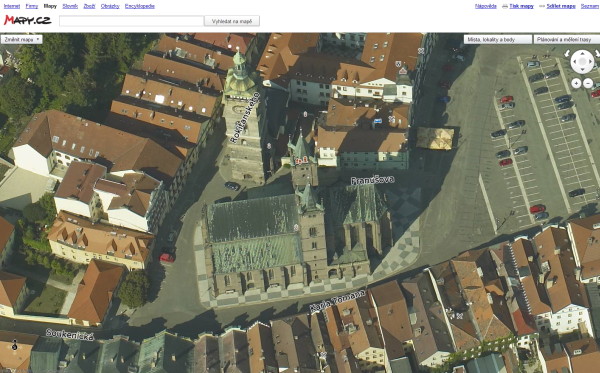Focus the map search input field
The width and height of the screenshot is (600, 373).
(x=131, y=21)
